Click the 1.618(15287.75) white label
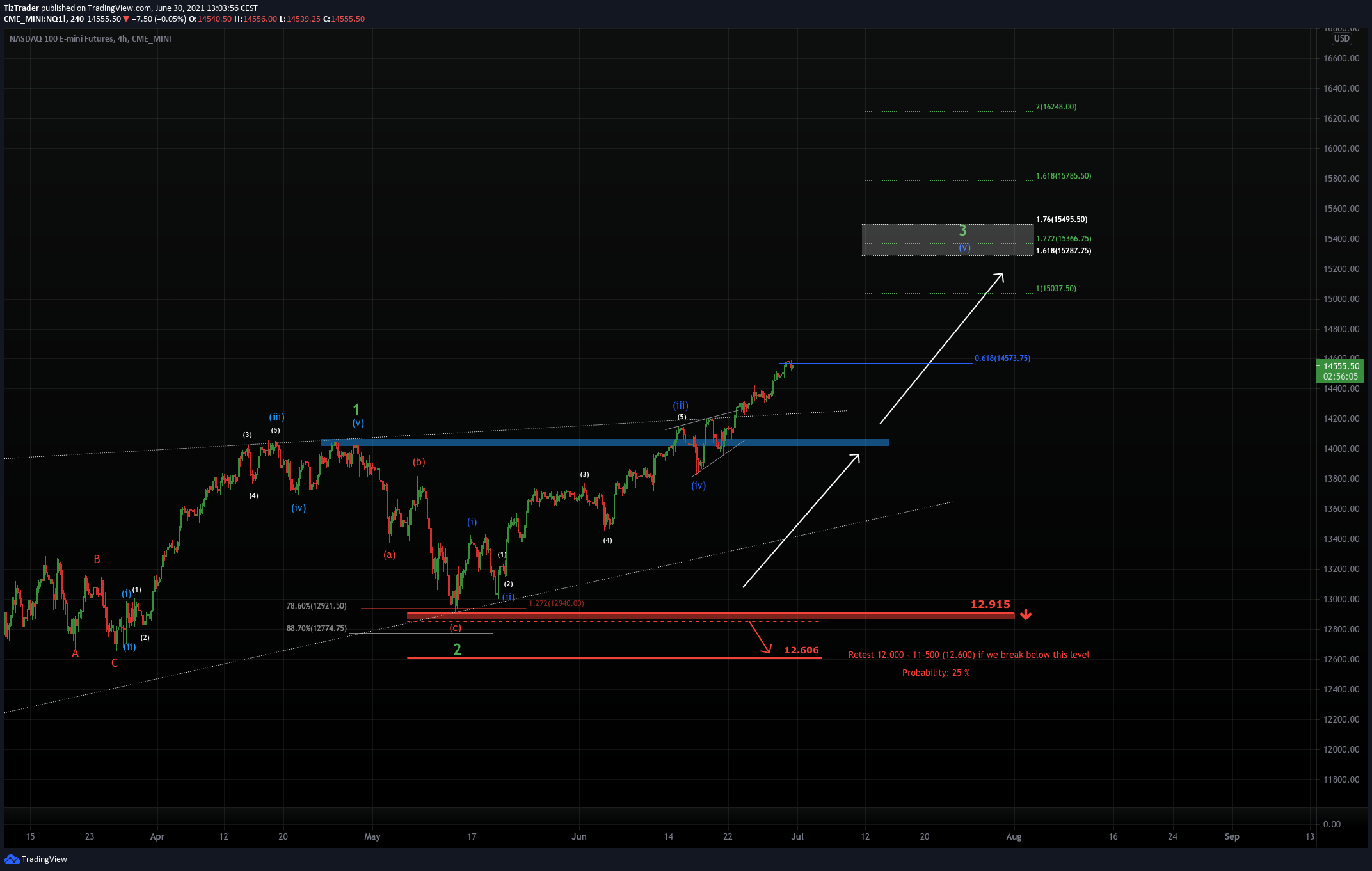Viewport: 1372px width, 871px height. coord(1064,251)
